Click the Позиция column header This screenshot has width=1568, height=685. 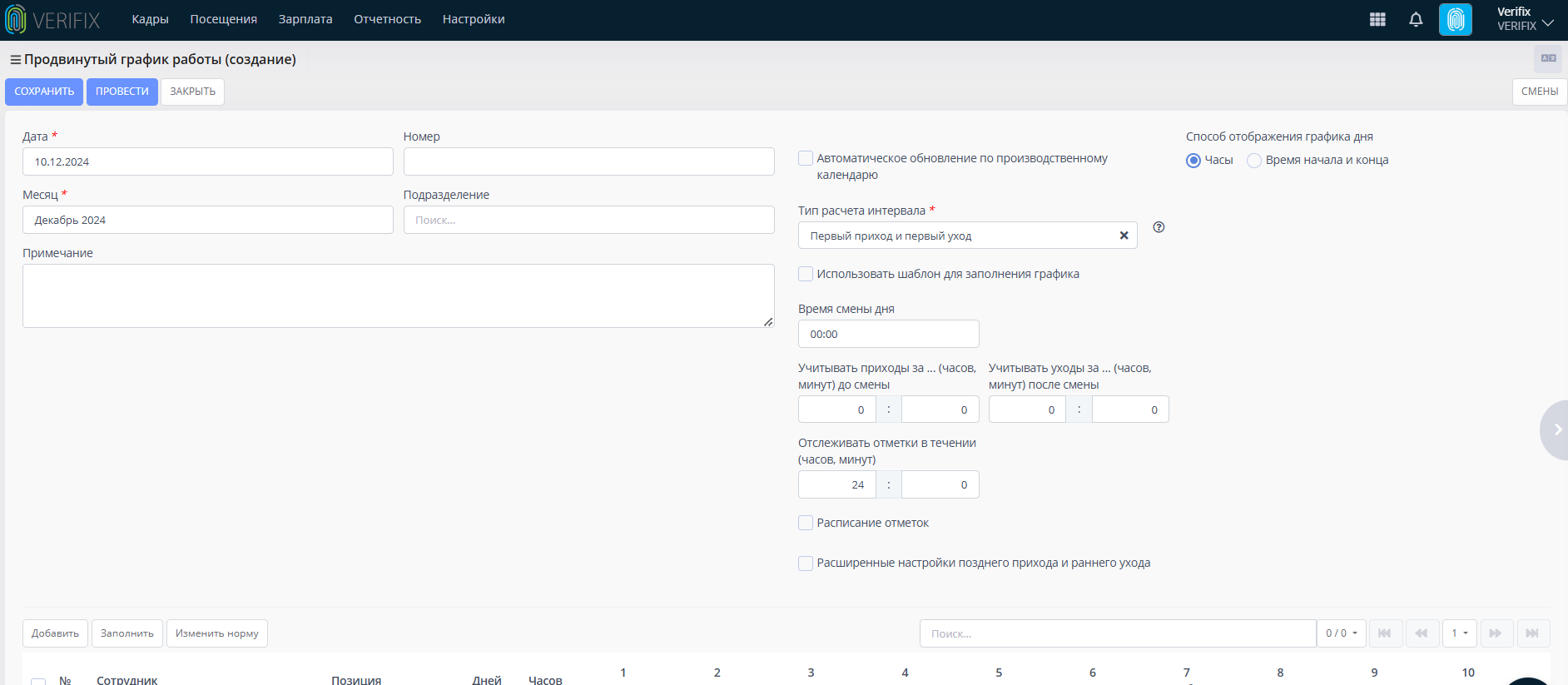point(356,680)
